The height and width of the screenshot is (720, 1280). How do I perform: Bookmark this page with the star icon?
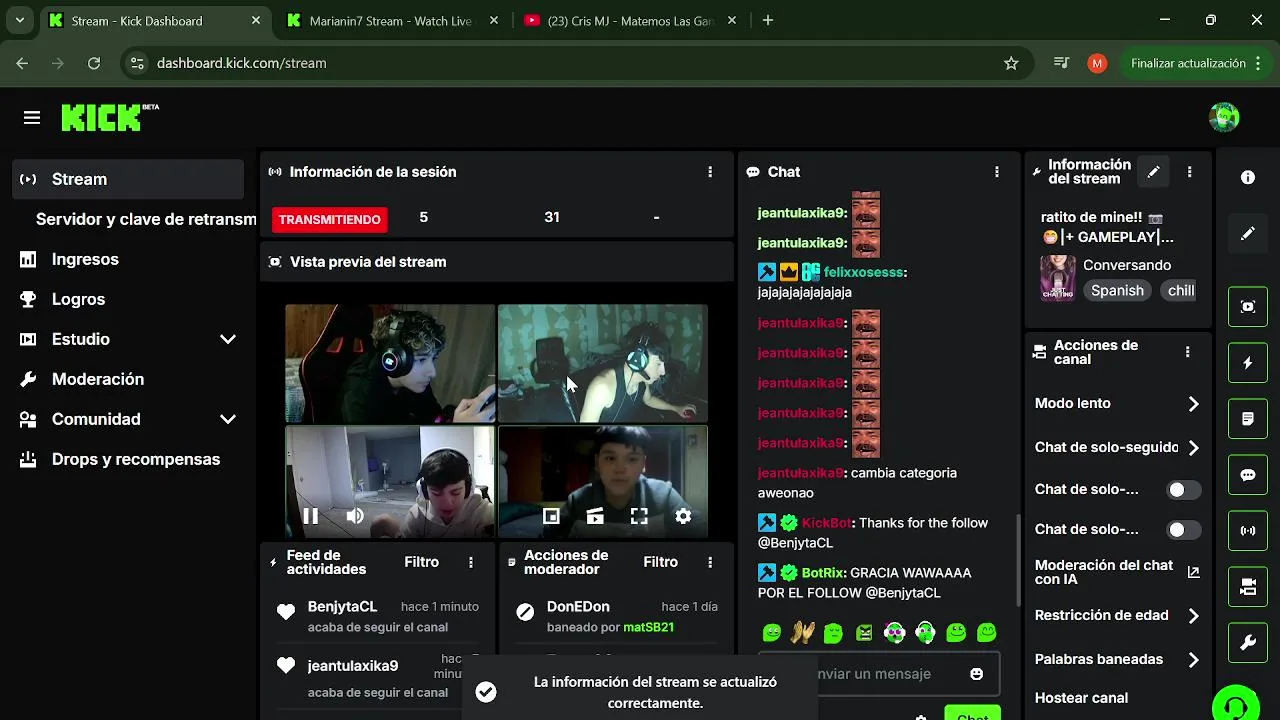coord(1011,63)
